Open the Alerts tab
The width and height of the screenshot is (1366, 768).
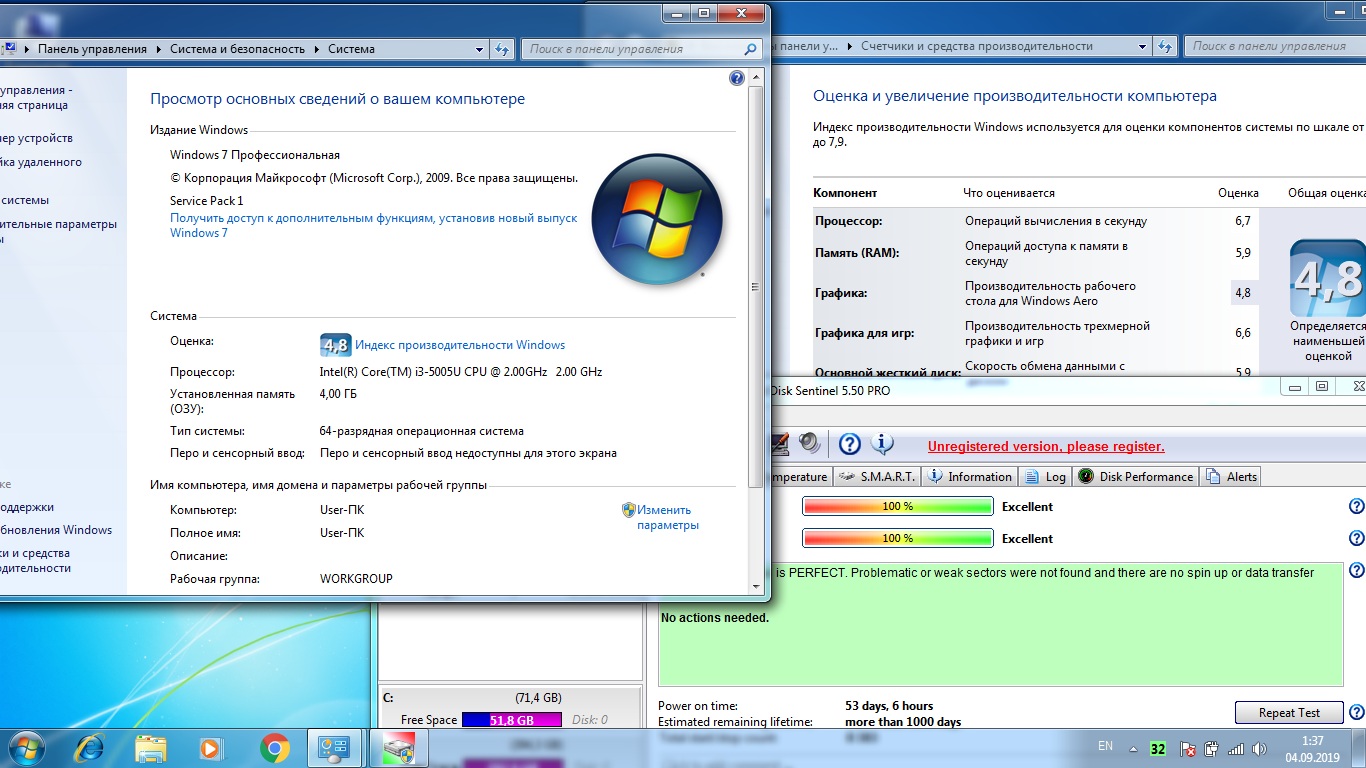coord(1232,477)
